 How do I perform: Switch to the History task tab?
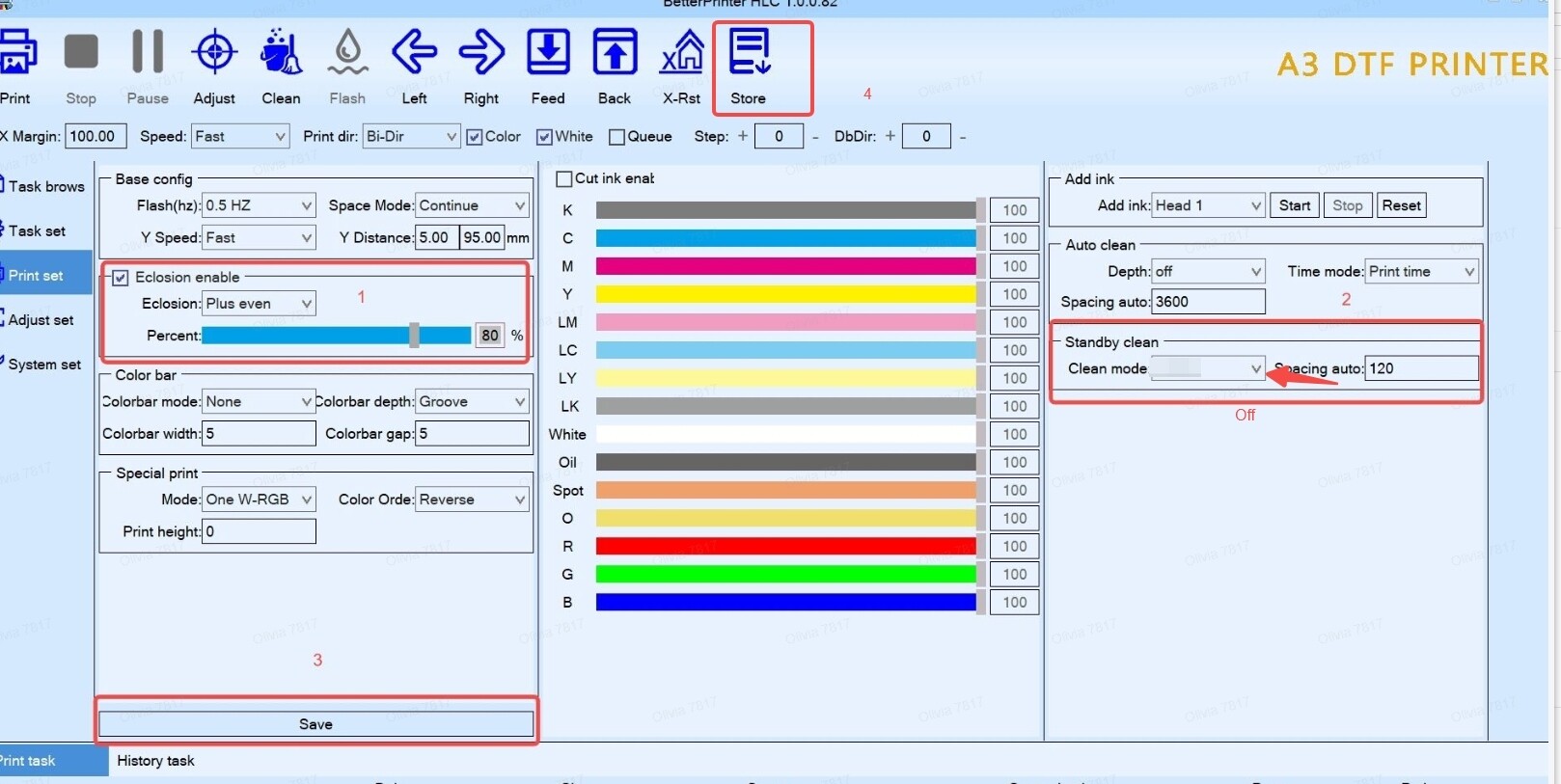pos(155,761)
